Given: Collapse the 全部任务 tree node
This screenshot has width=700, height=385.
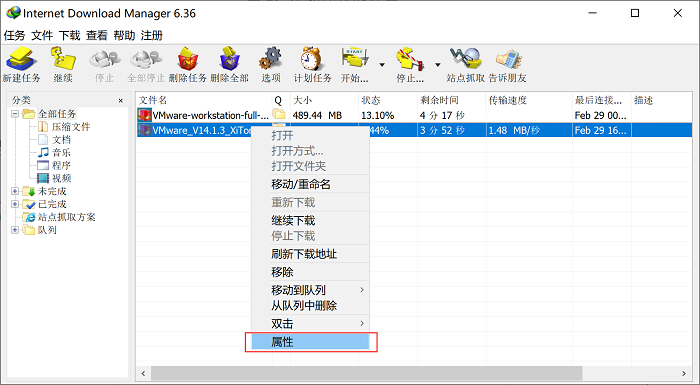Looking at the screenshot, I should tap(15, 114).
